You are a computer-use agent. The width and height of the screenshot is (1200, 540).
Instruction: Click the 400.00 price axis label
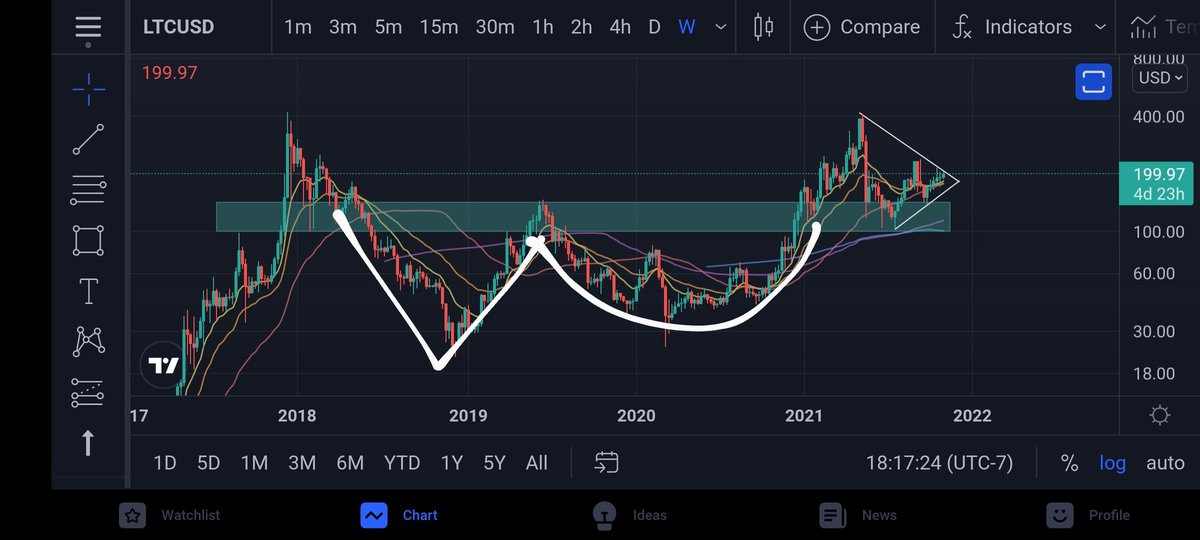point(1158,117)
